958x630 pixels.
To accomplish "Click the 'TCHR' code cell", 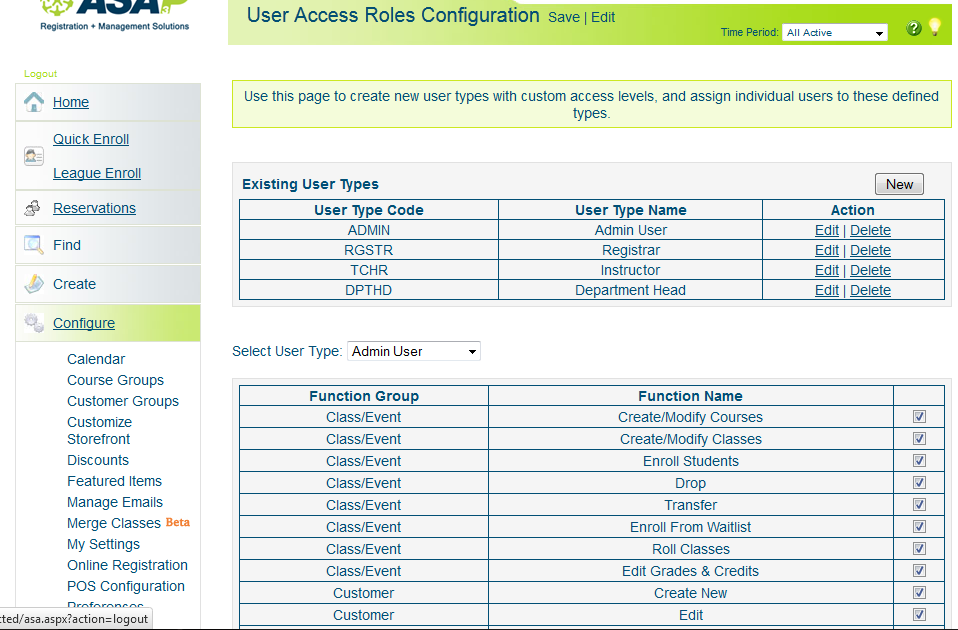I will pyautogui.click(x=369, y=270).
